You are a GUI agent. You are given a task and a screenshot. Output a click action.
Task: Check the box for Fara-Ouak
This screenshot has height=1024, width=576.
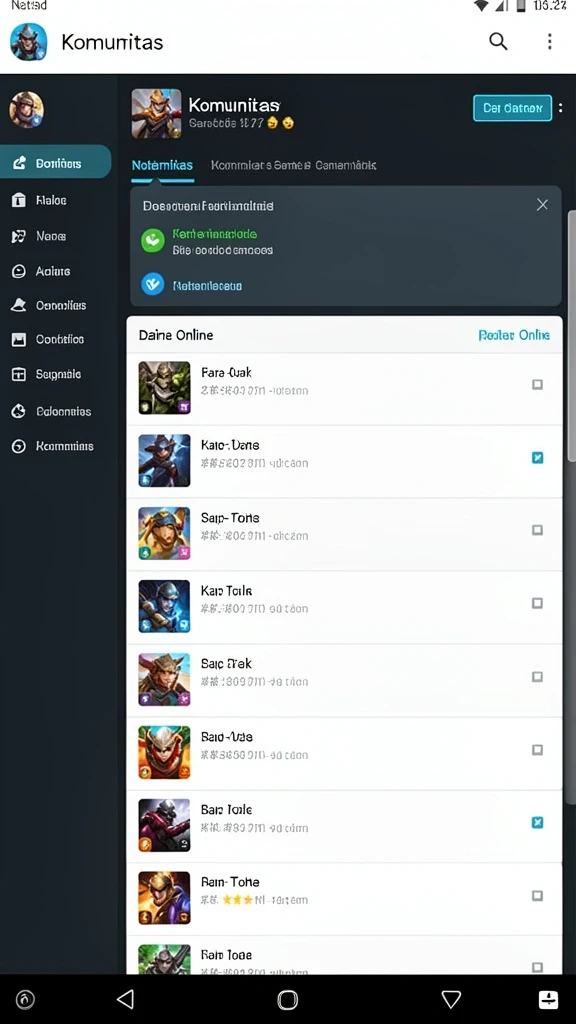[537, 385]
